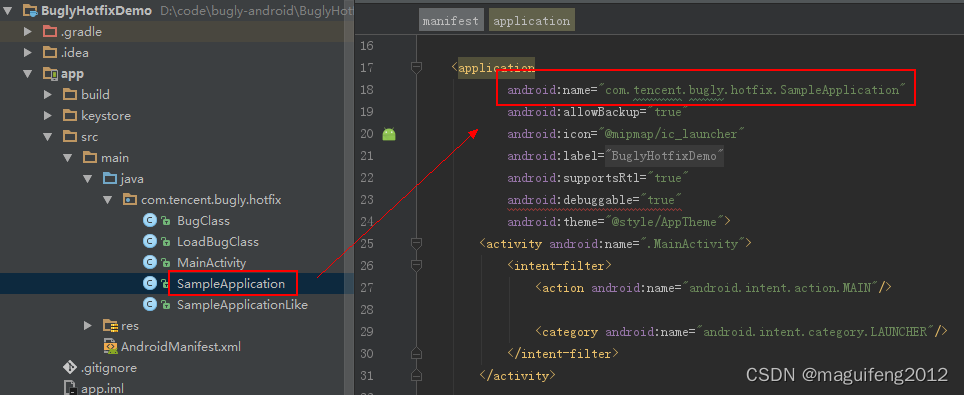This screenshot has width=964, height=395.
Task: Select BugClass in the project tree
Action: 203,220
